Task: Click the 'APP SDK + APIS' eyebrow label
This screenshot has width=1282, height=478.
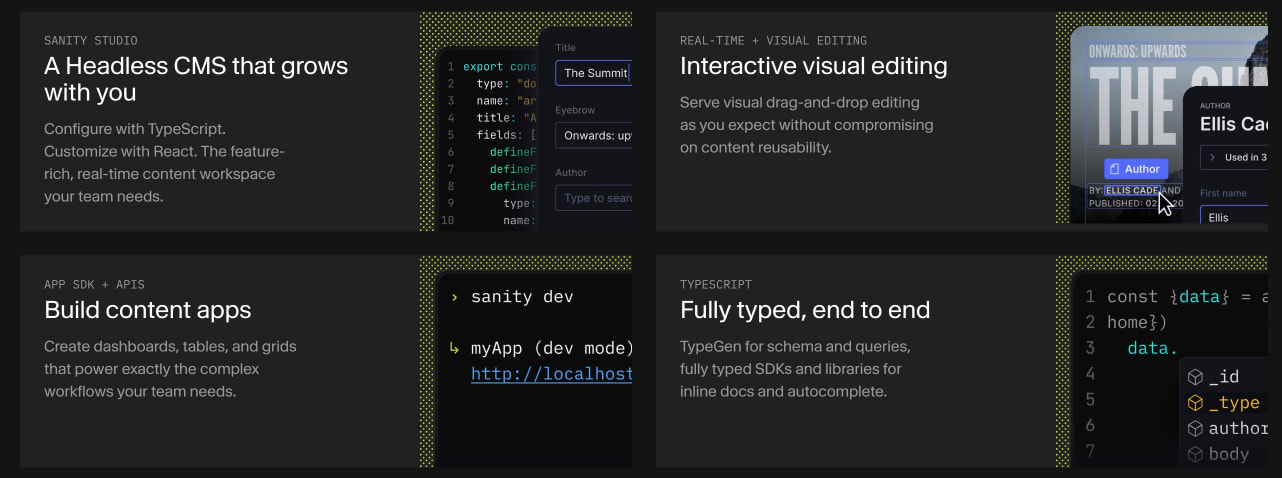Action: click(94, 285)
